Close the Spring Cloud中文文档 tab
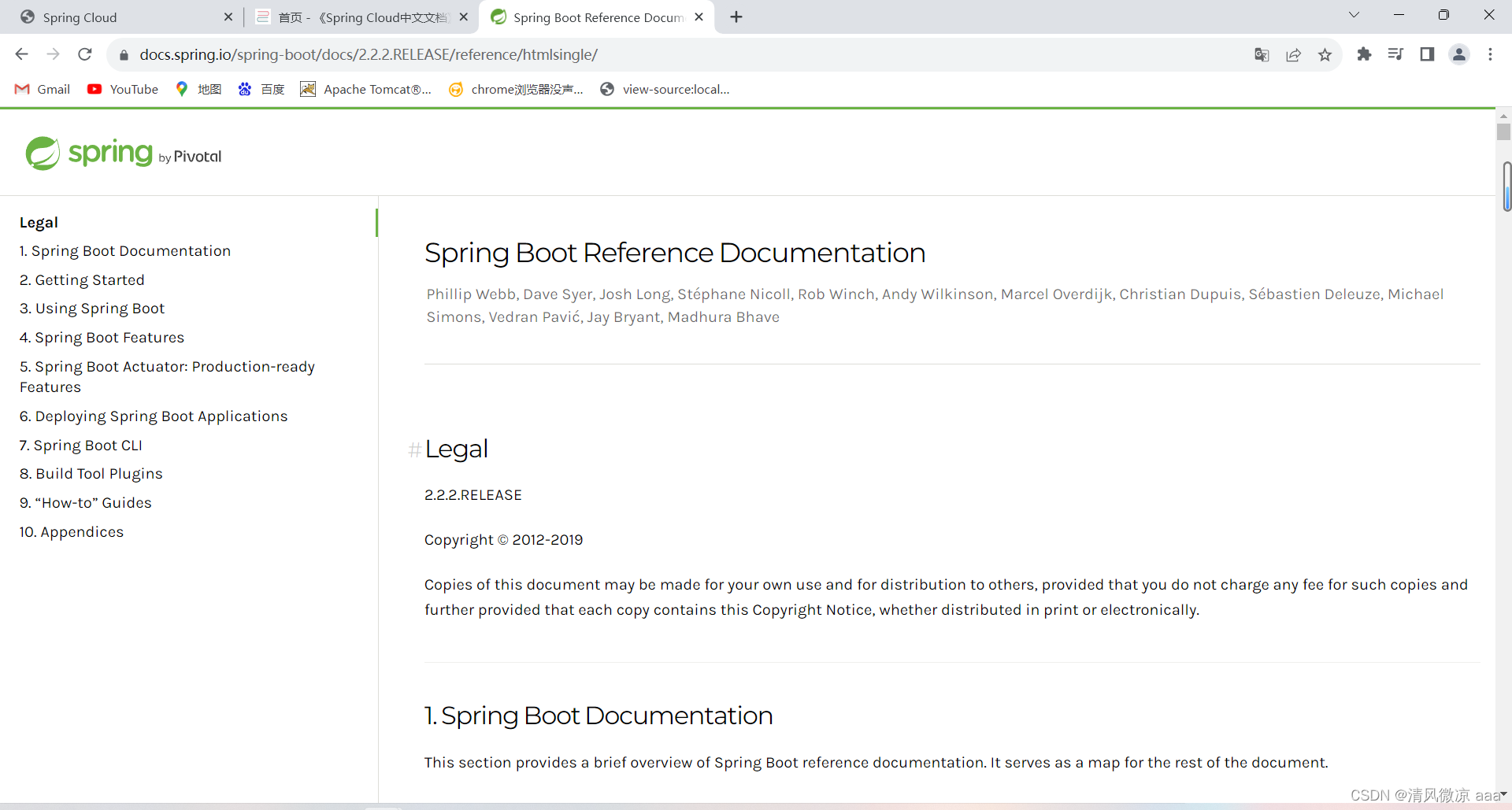Viewport: 1512px width, 810px height. [464, 17]
